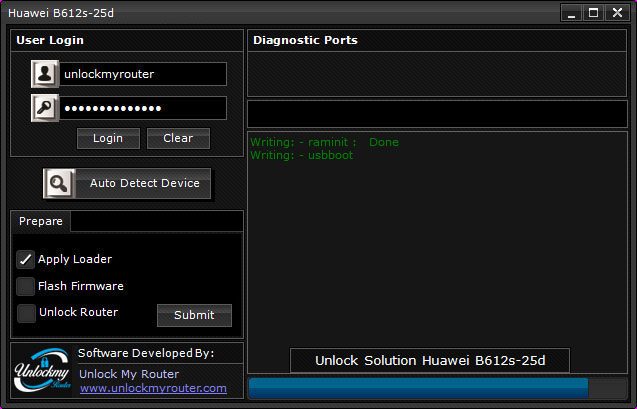Viewport: 637px width, 409px height.
Task: Click the 'Huawei B612s-25d' window title
Action: (x=61, y=13)
